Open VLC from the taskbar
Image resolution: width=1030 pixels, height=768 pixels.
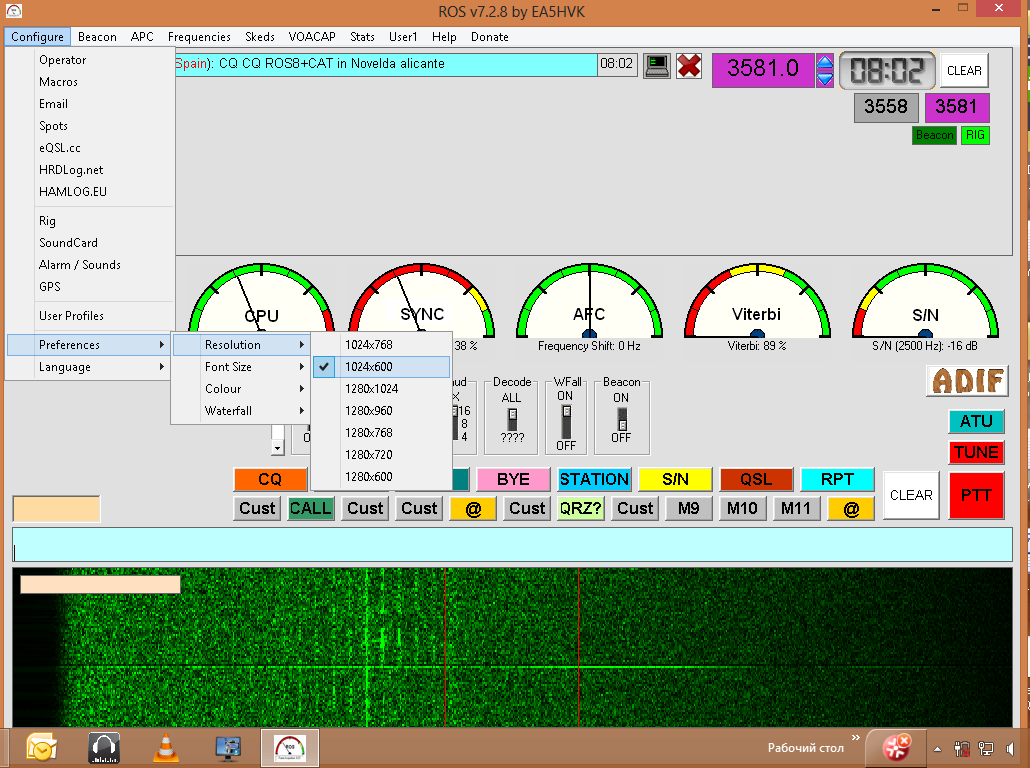166,747
